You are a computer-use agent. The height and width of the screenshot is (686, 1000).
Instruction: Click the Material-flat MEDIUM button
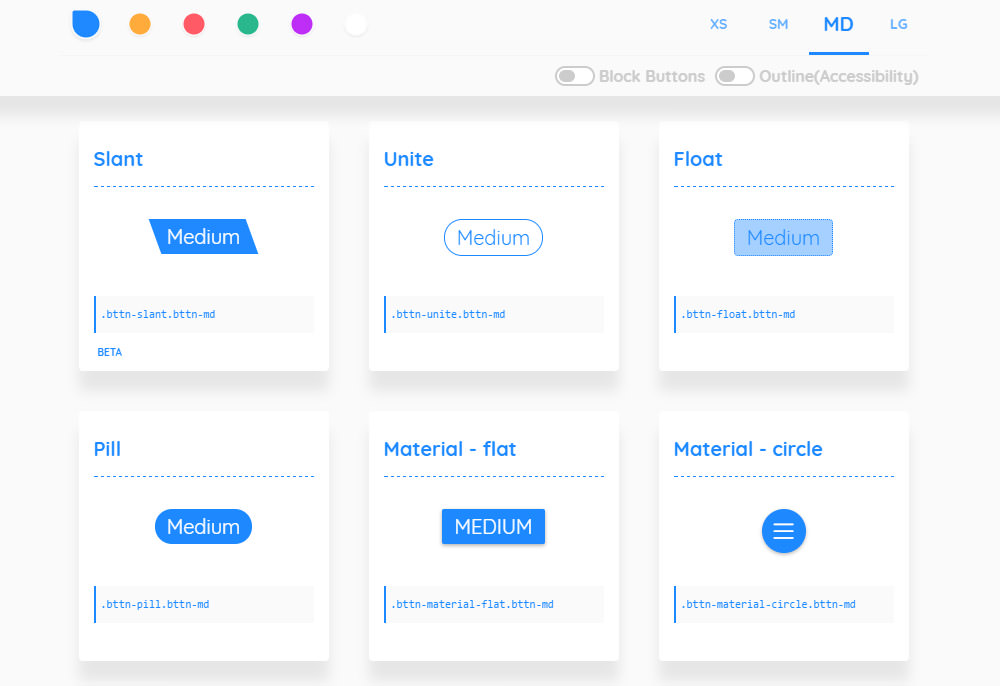[493, 526]
